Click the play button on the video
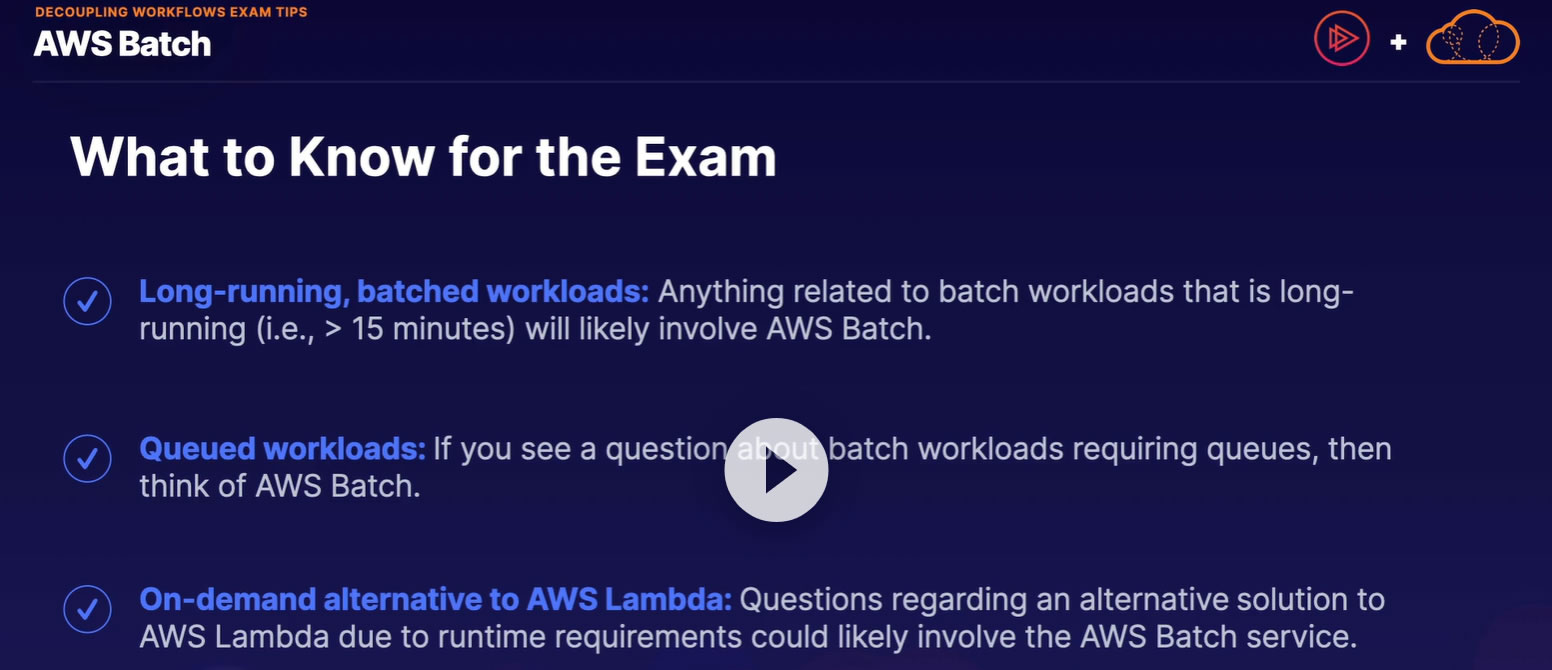 (776, 470)
